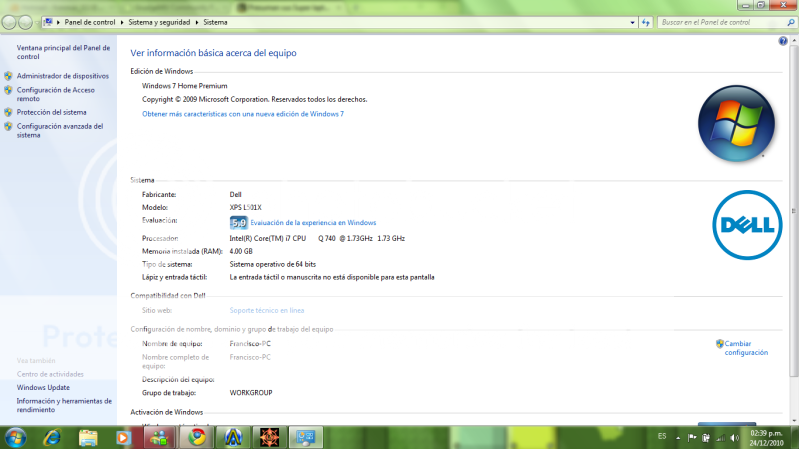This screenshot has width=799, height=449.
Task: Click the Dell logo image
Action: coord(747,225)
